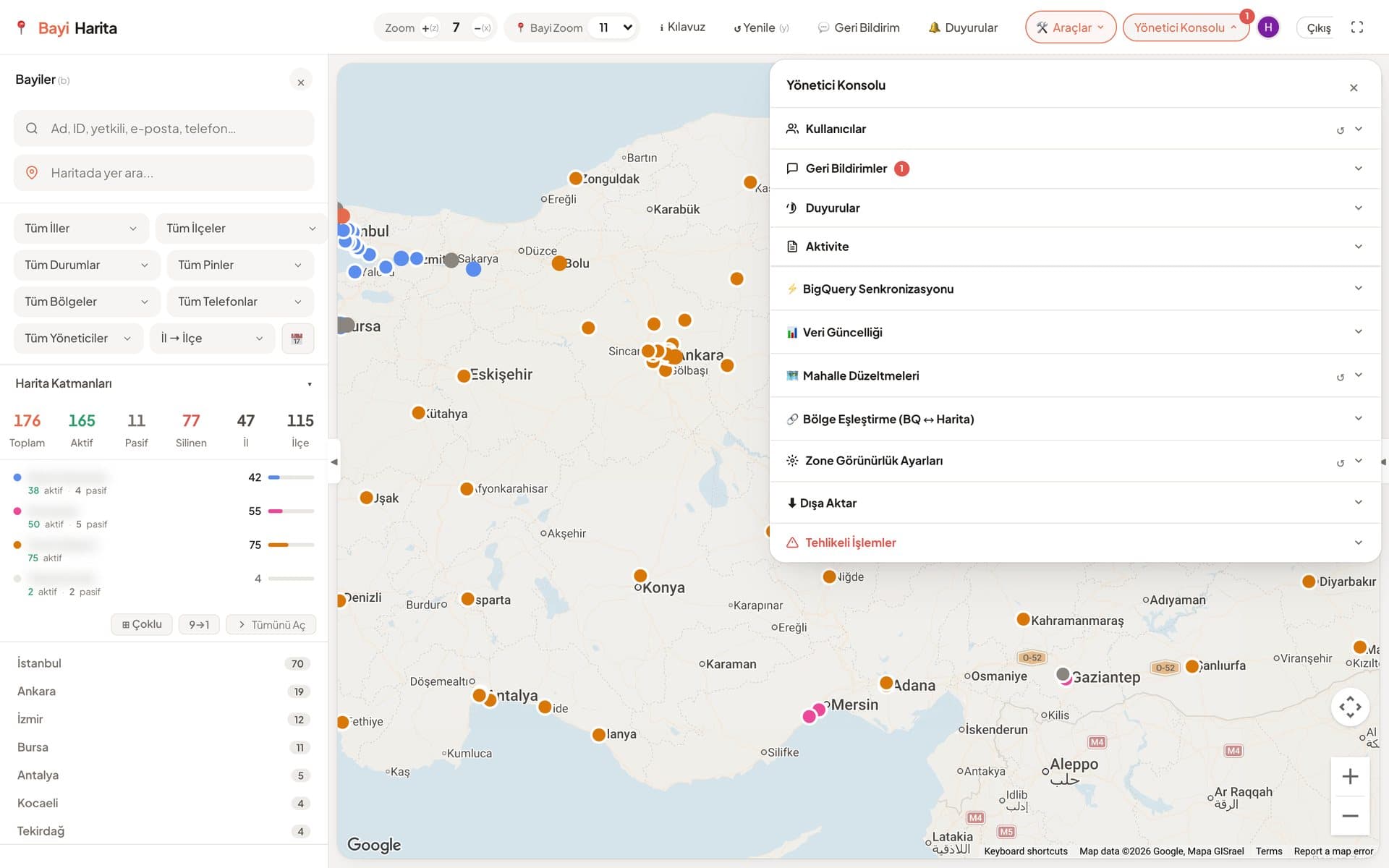1389x868 pixels.
Task: Click the dealer search input field
Action: 163,129
